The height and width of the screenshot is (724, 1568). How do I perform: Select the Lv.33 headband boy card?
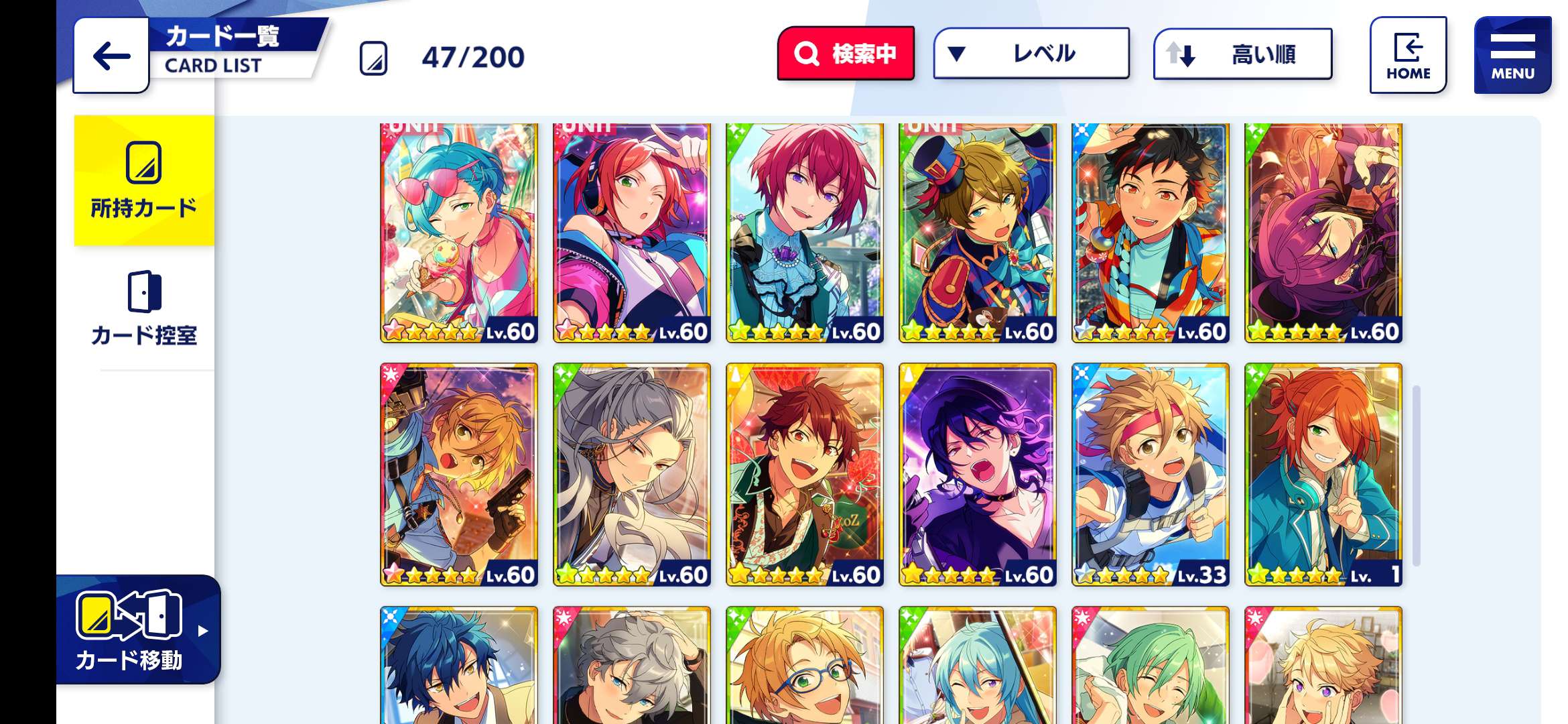(x=1151, y=475)
